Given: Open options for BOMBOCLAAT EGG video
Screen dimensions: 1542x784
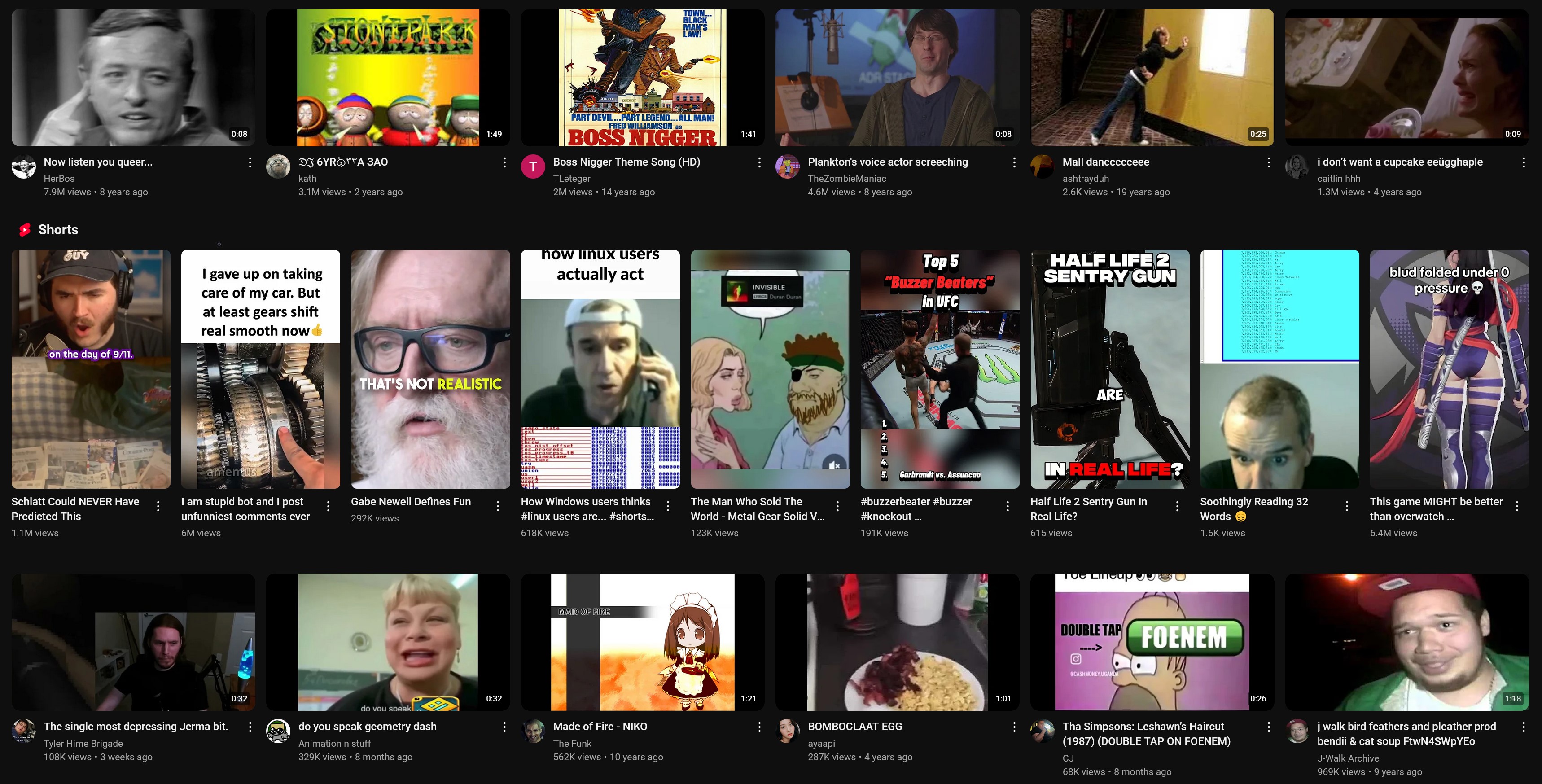Looking at the screenshot, I should [x=1014, y=727].
